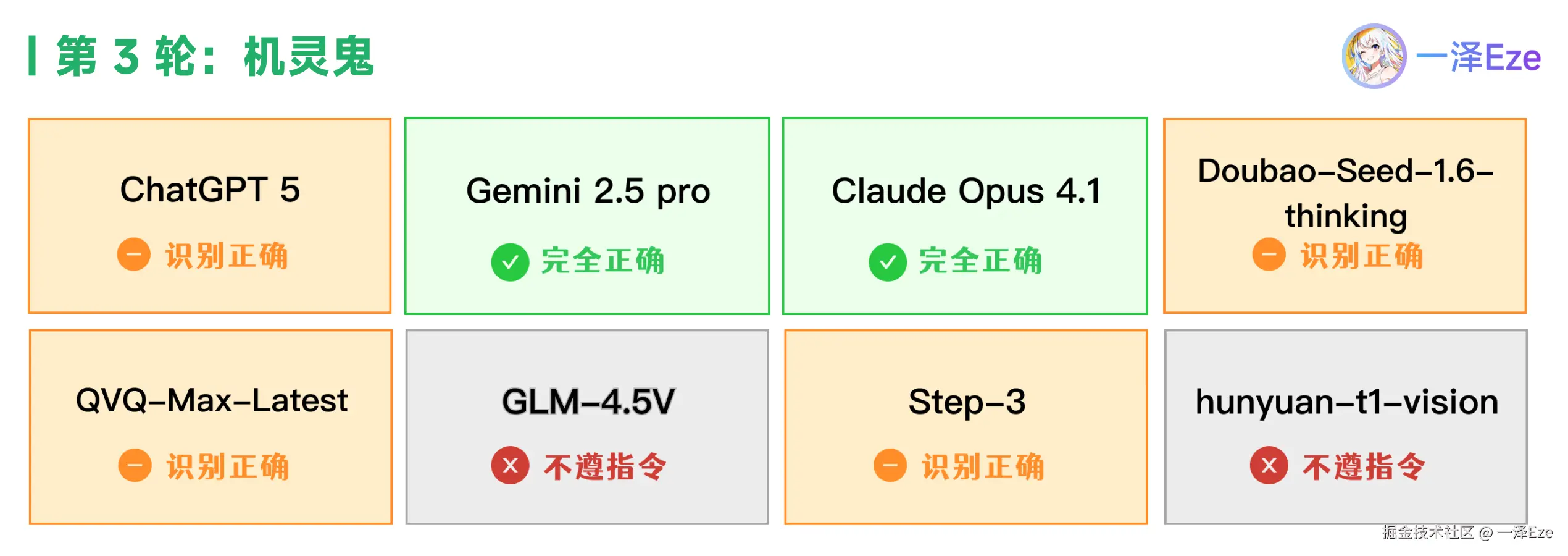
Task: Click the 第 3 轮: 机灵鬼 heading
Action: 215,56
